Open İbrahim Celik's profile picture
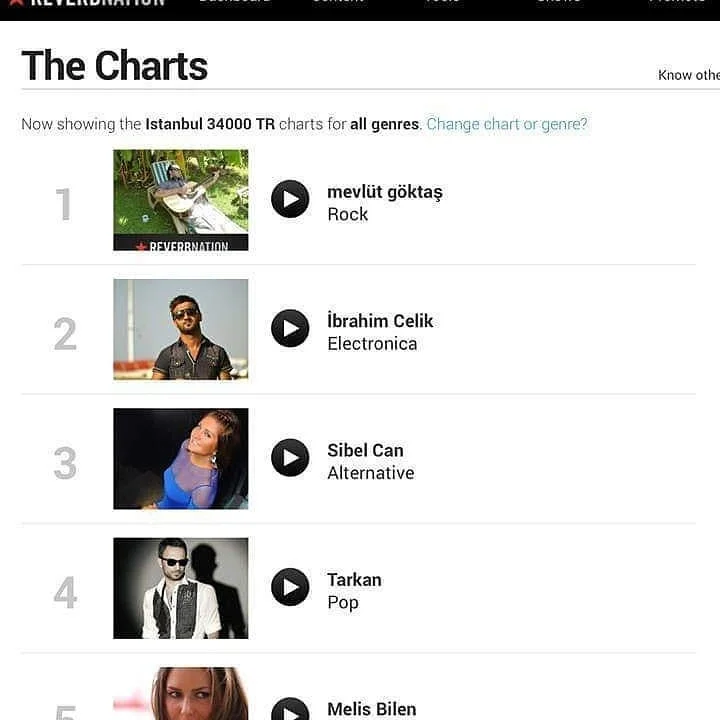Viewport: 720px width, 720px height. pos(181,329)
